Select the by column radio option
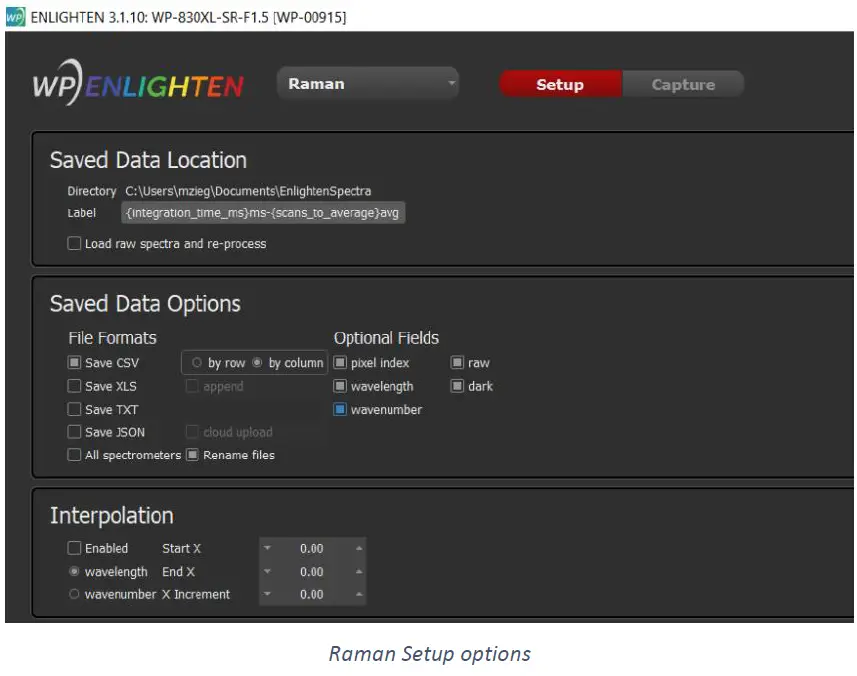Screen dimensions: 857x676 pyautogui.click(x=258, y=363)
